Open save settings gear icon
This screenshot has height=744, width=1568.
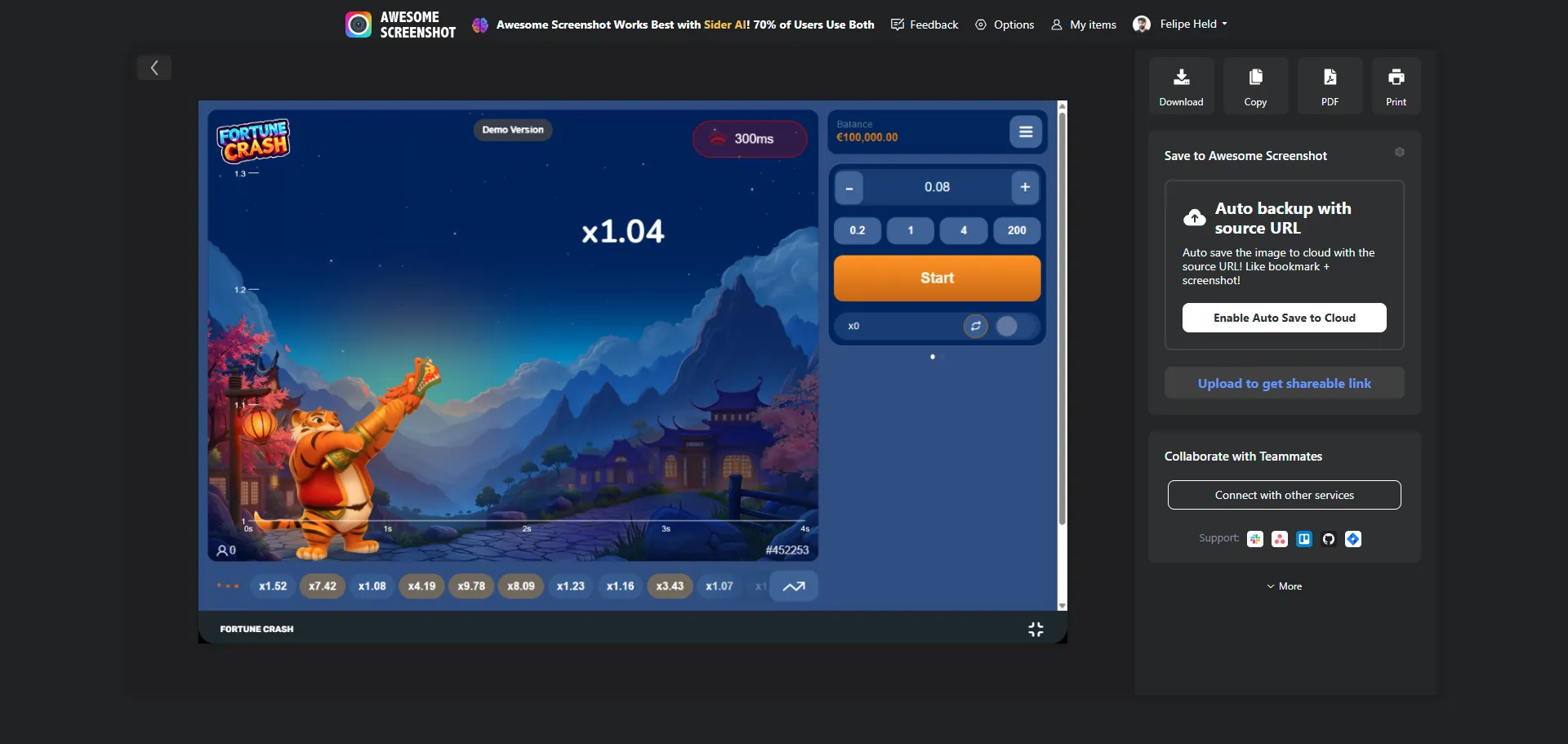1399,152
